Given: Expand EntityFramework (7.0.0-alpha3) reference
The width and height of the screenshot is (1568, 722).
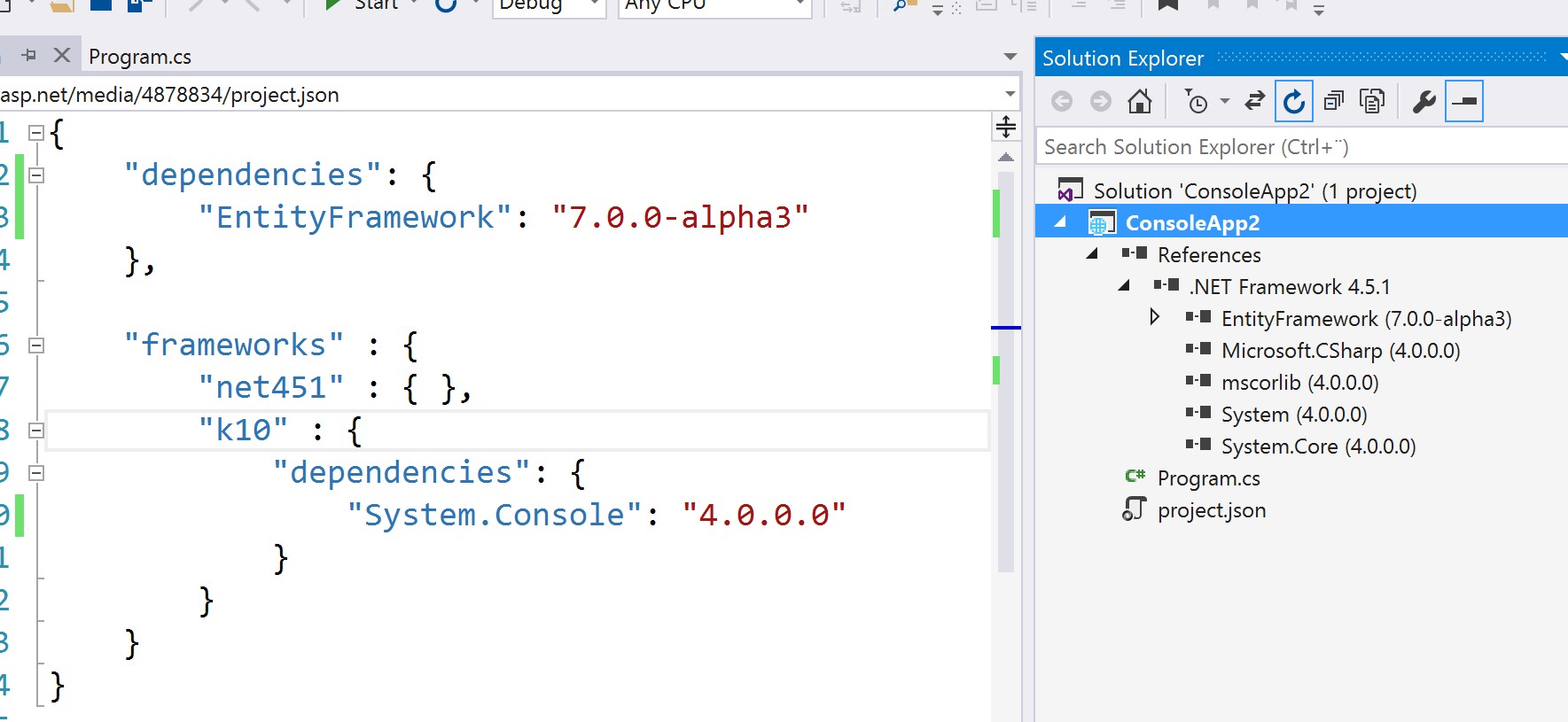Looking at the screenshot, I should 1154,317.
